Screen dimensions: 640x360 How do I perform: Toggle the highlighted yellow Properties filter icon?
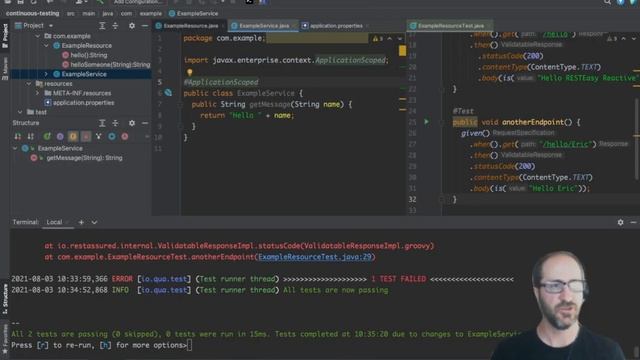coord(73,136)
